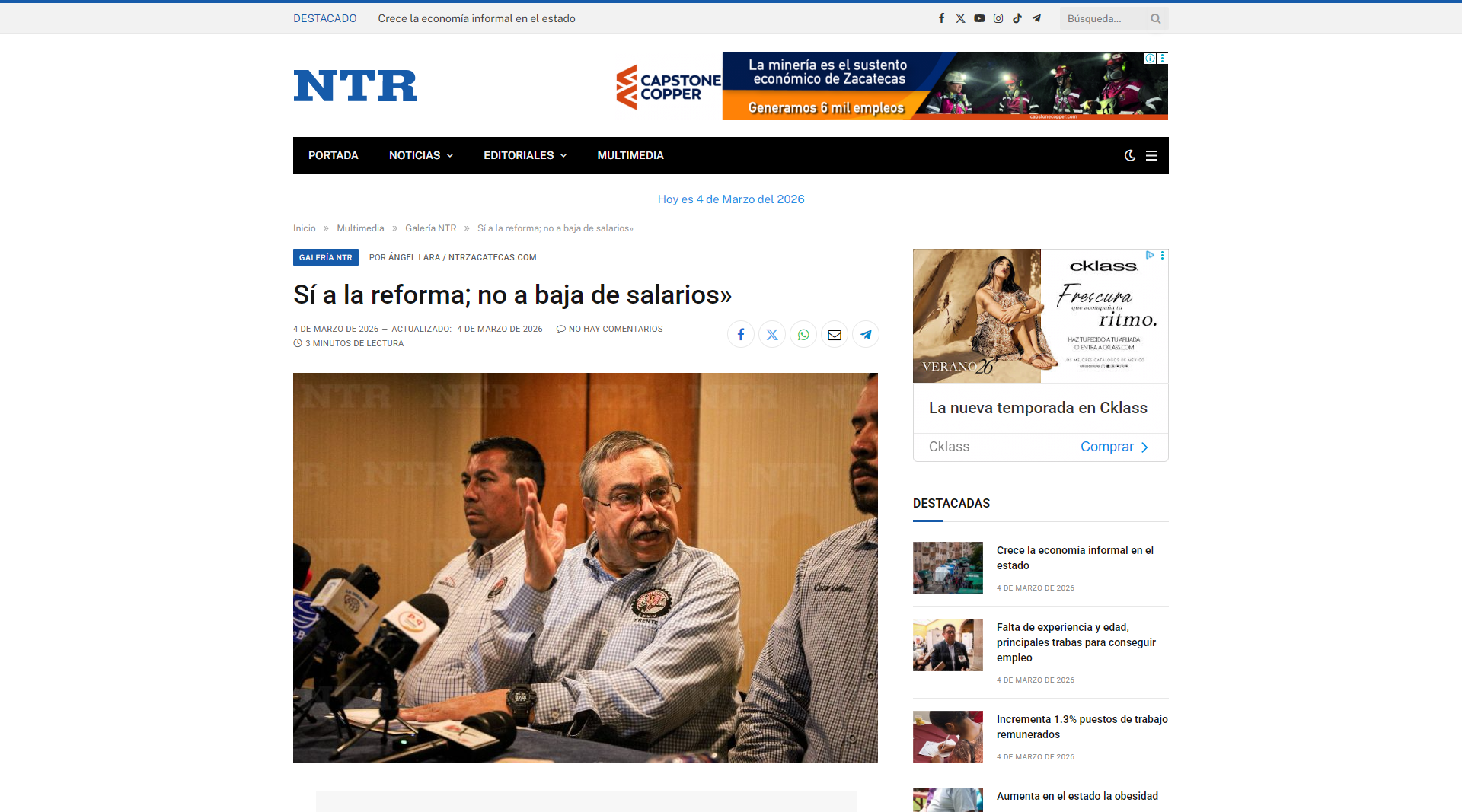Click the comments bubble 'No hay comentarios'

coord(609,329)
